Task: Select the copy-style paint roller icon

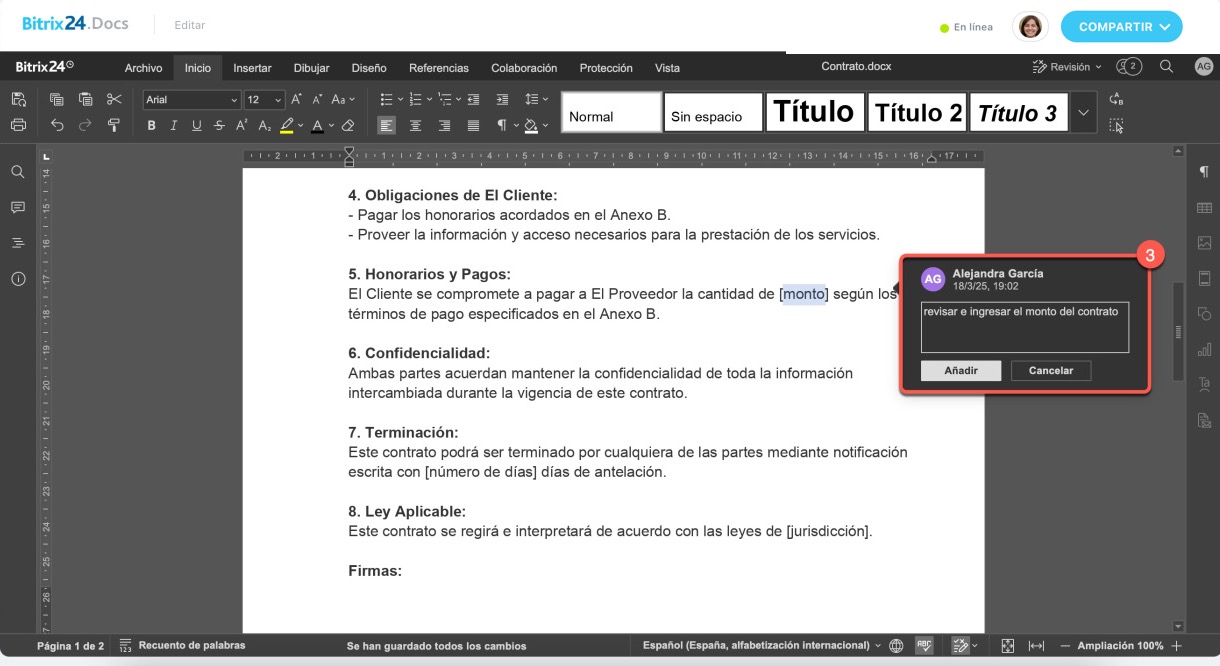Action: (114, 125)
